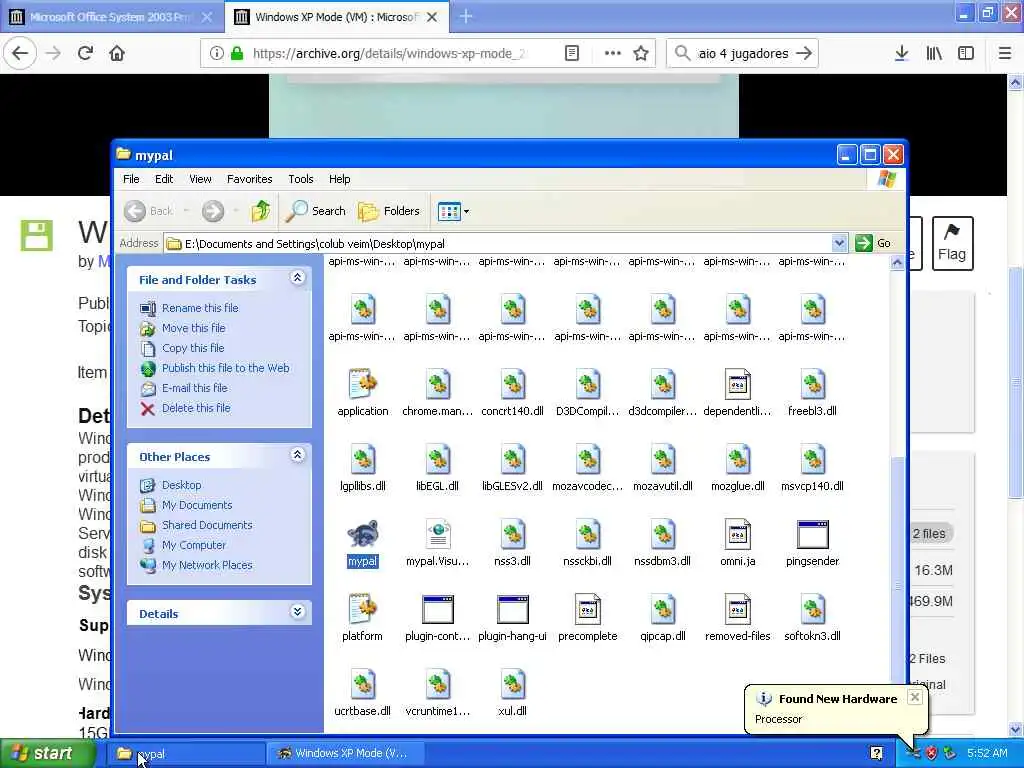This screenshot has width=1024, height=768.
Task: Click the Explorer Back button
Action: click(150, 211)
